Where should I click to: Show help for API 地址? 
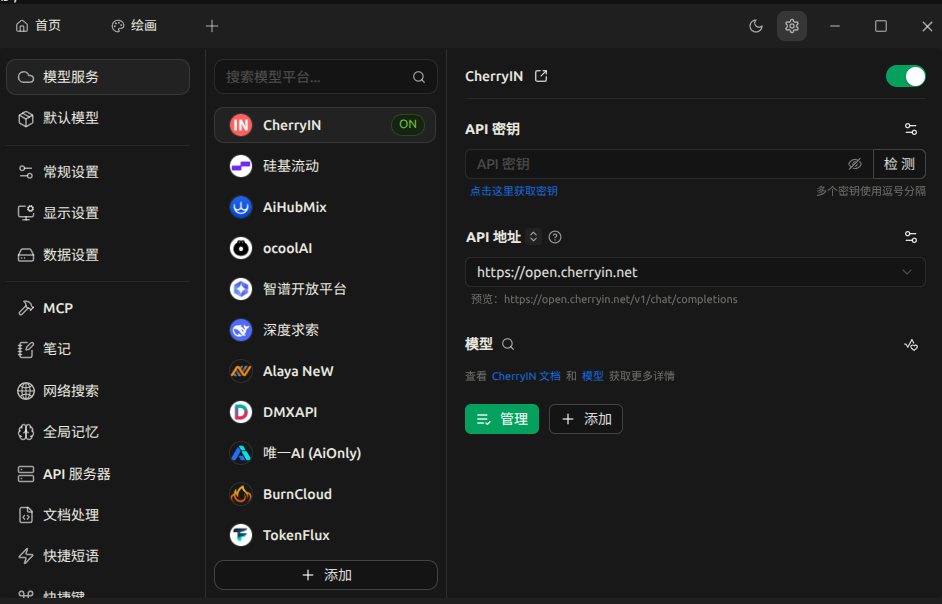click(555, 237)
